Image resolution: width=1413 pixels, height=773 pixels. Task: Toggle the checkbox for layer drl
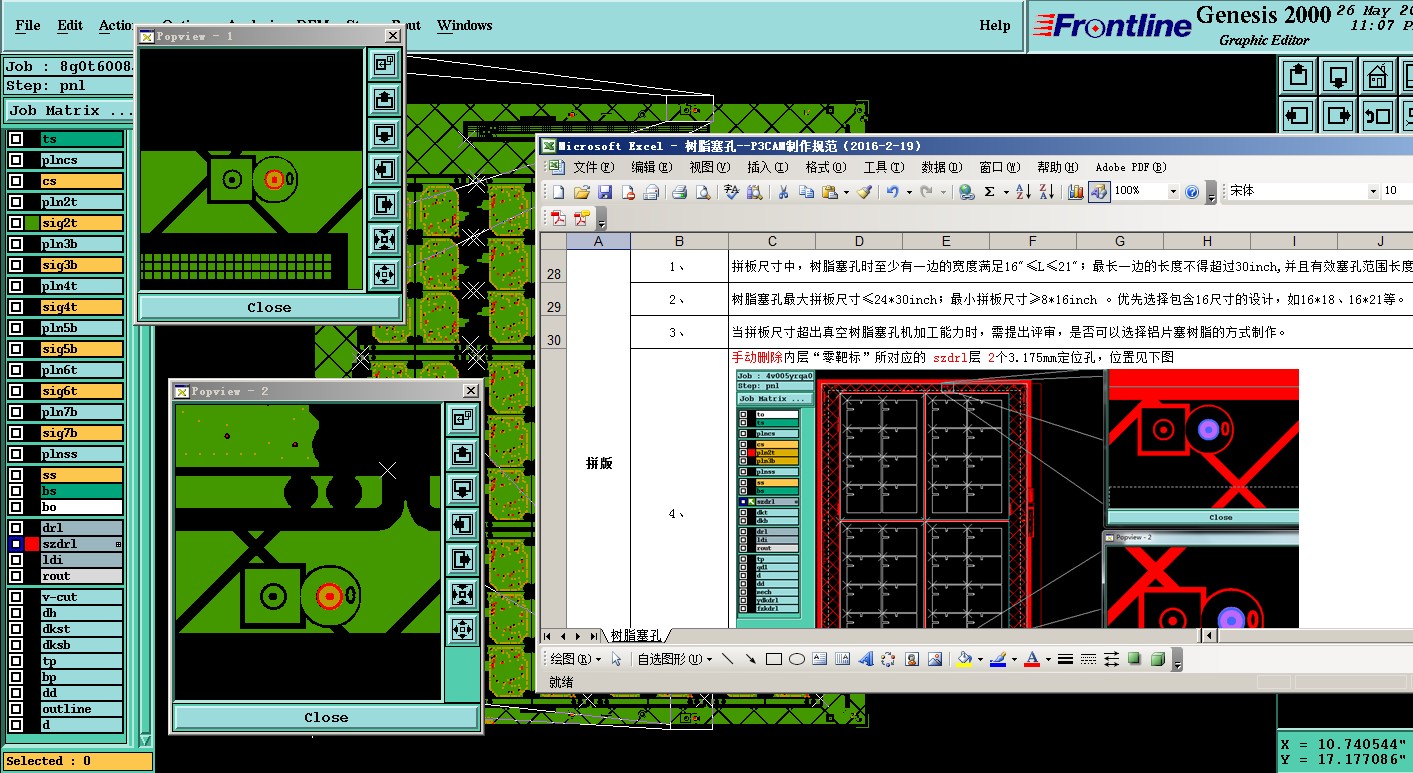(16, 528)
